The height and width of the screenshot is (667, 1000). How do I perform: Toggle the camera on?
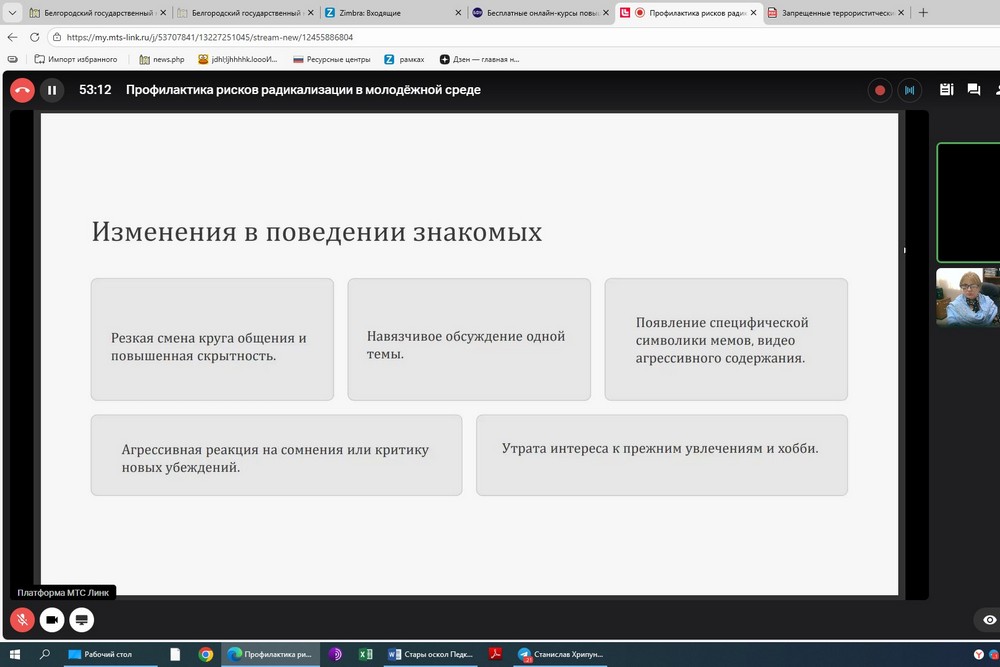click(52, 620)
